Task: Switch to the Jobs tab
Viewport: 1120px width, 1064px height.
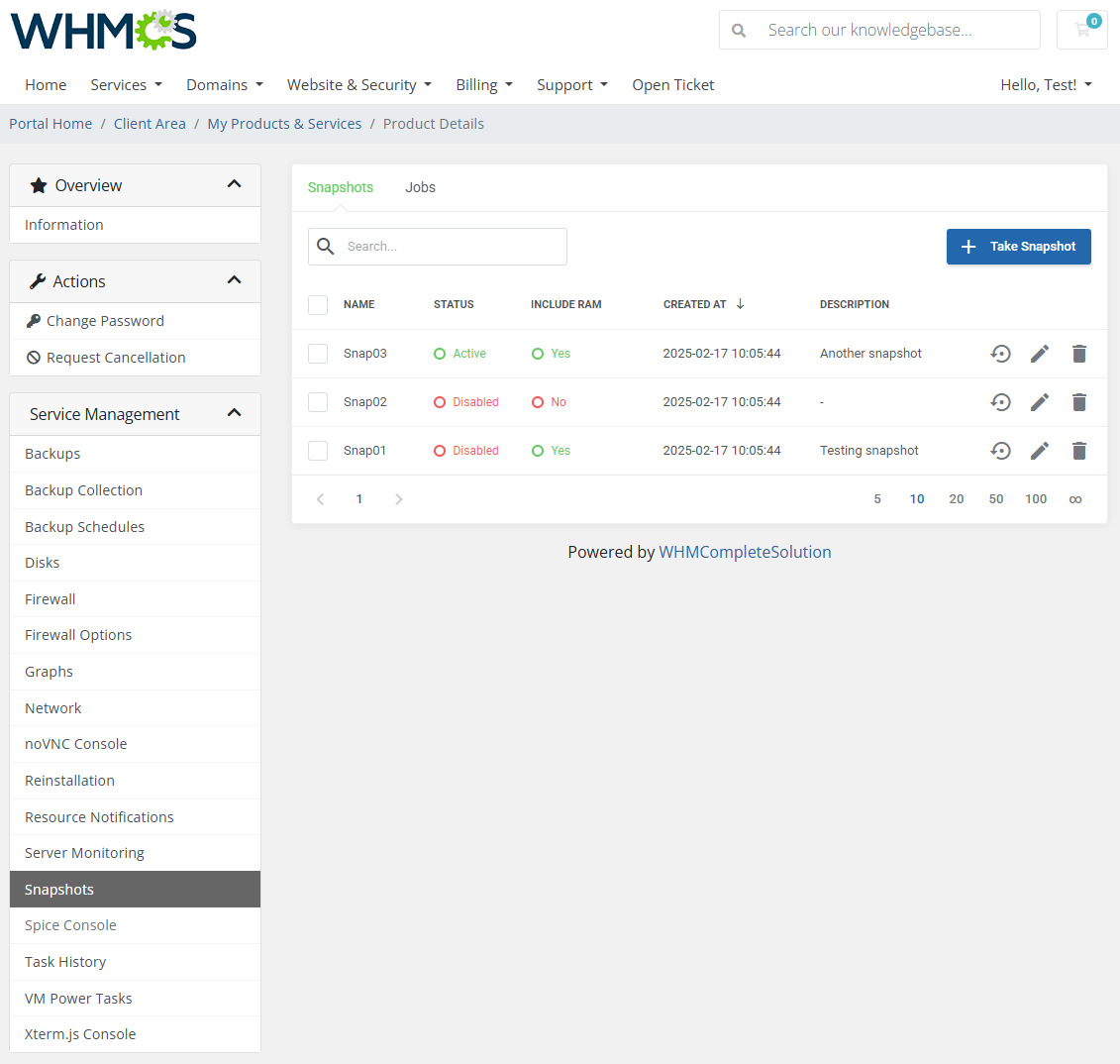Action: pos(420,187)
